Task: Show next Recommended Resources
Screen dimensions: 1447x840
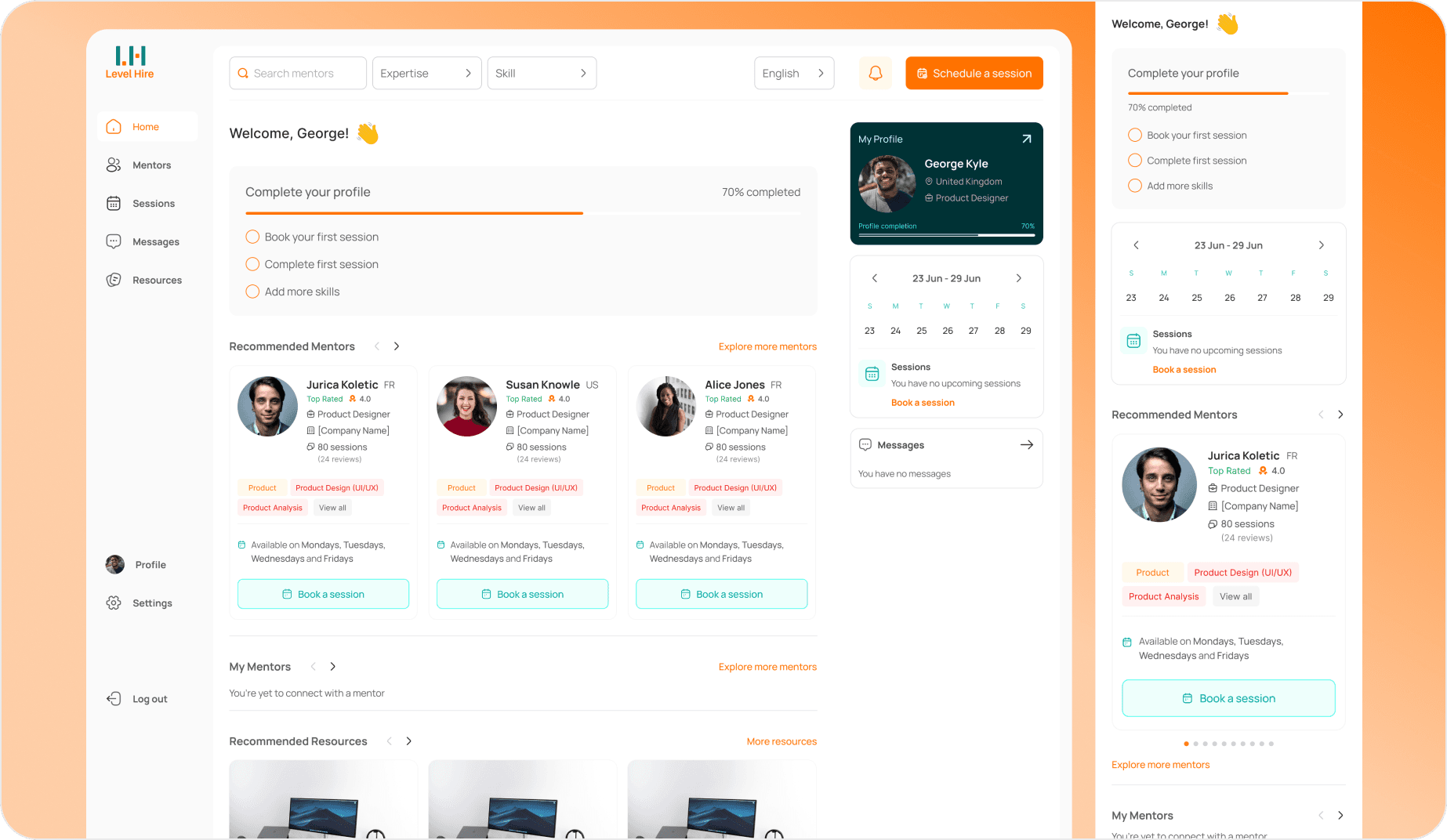Action: point(409,741)
